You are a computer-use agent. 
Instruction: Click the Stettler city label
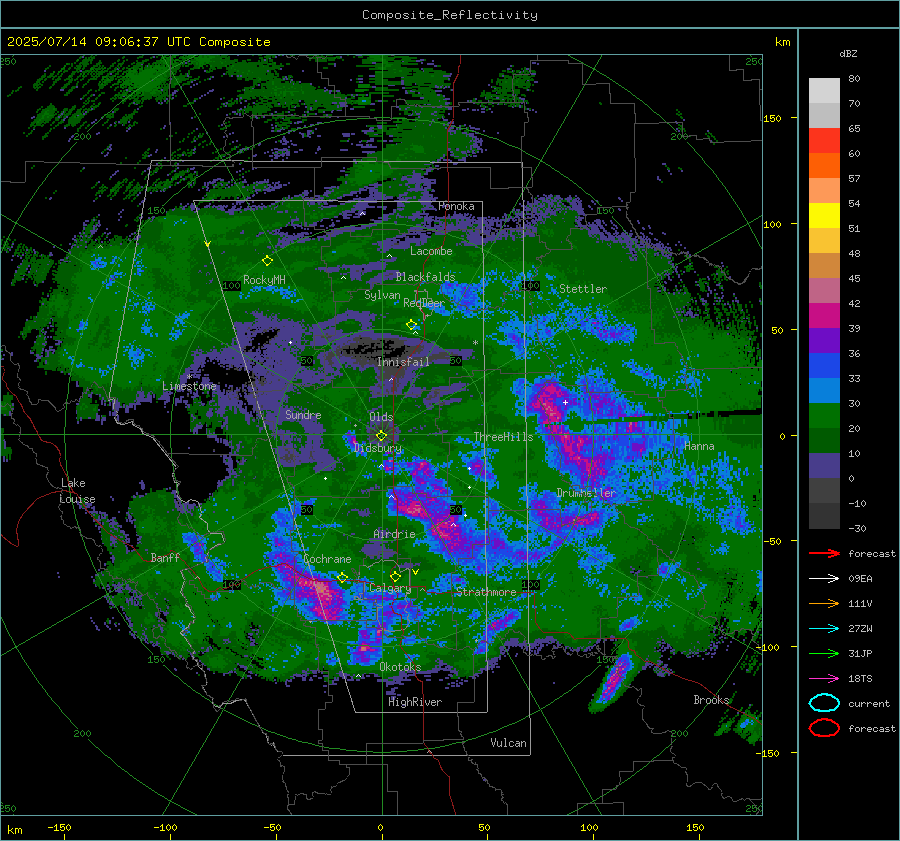coord(583,289)
